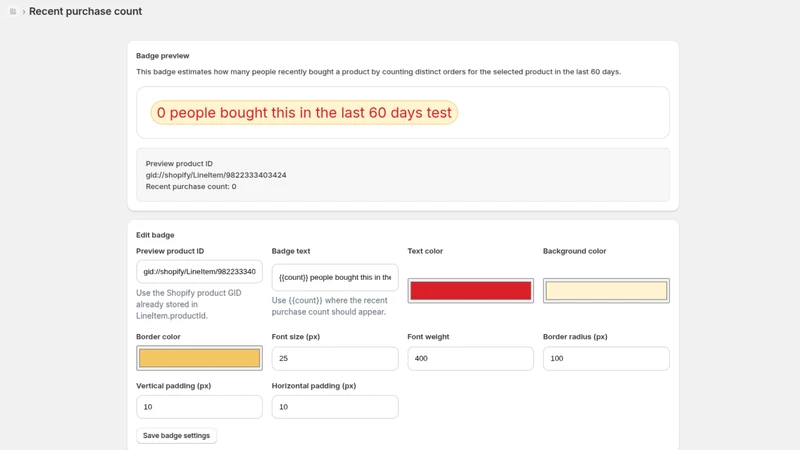Click the yellow badge preview pill

(304, 112)
